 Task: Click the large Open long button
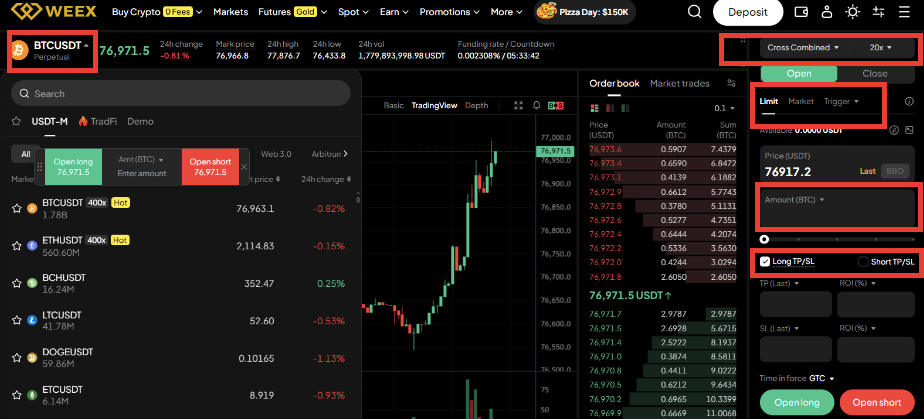[797, 402]
